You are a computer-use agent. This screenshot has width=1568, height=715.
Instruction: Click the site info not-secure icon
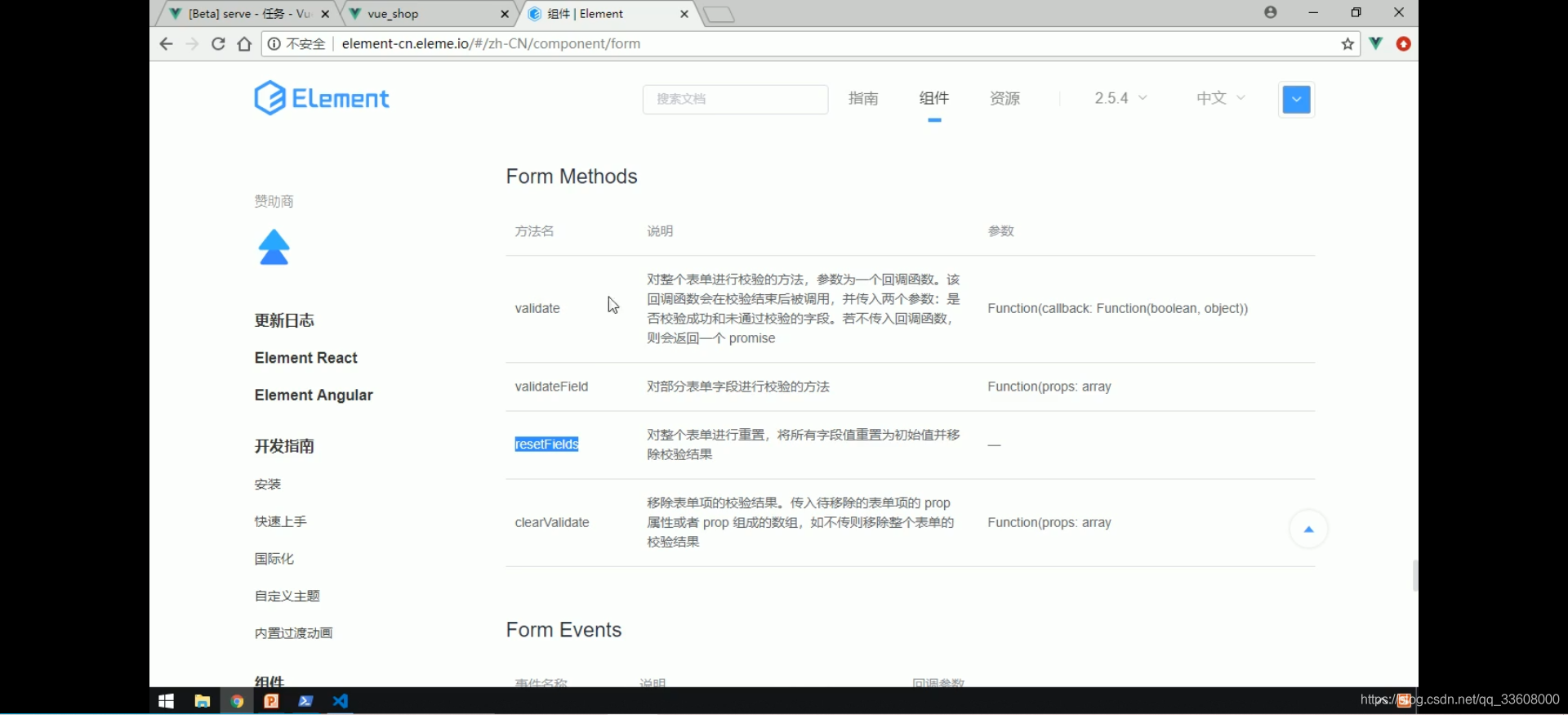tap(274, 44)
